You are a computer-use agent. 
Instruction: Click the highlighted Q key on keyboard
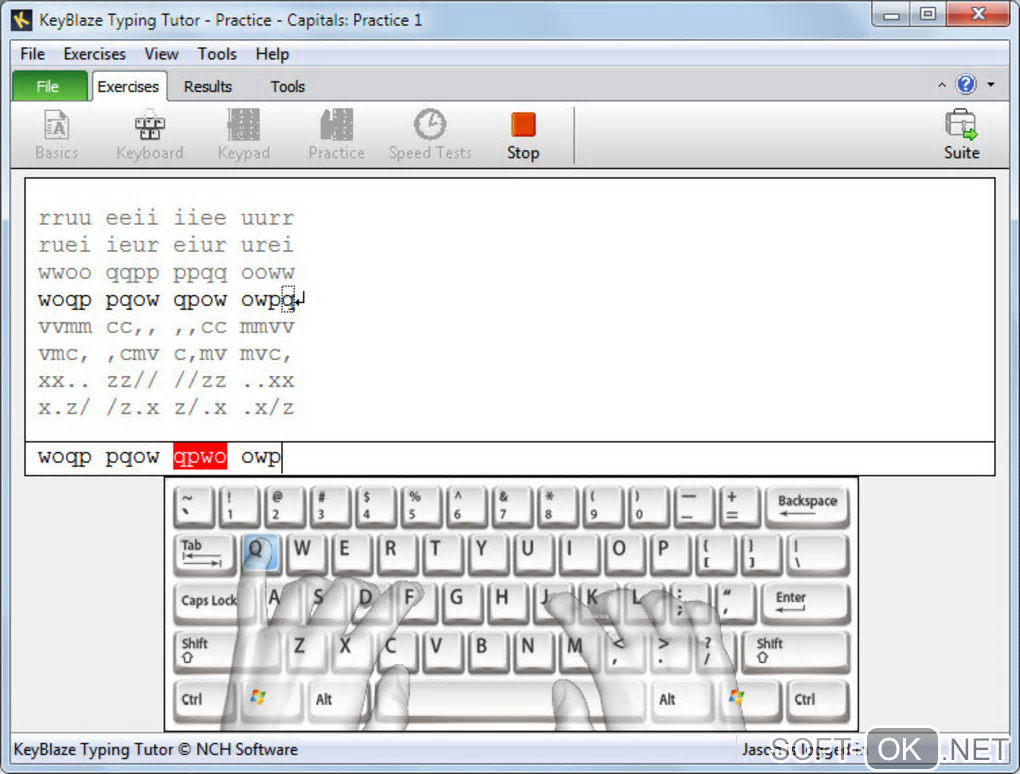pyautogui.click(x=260, y=554)
